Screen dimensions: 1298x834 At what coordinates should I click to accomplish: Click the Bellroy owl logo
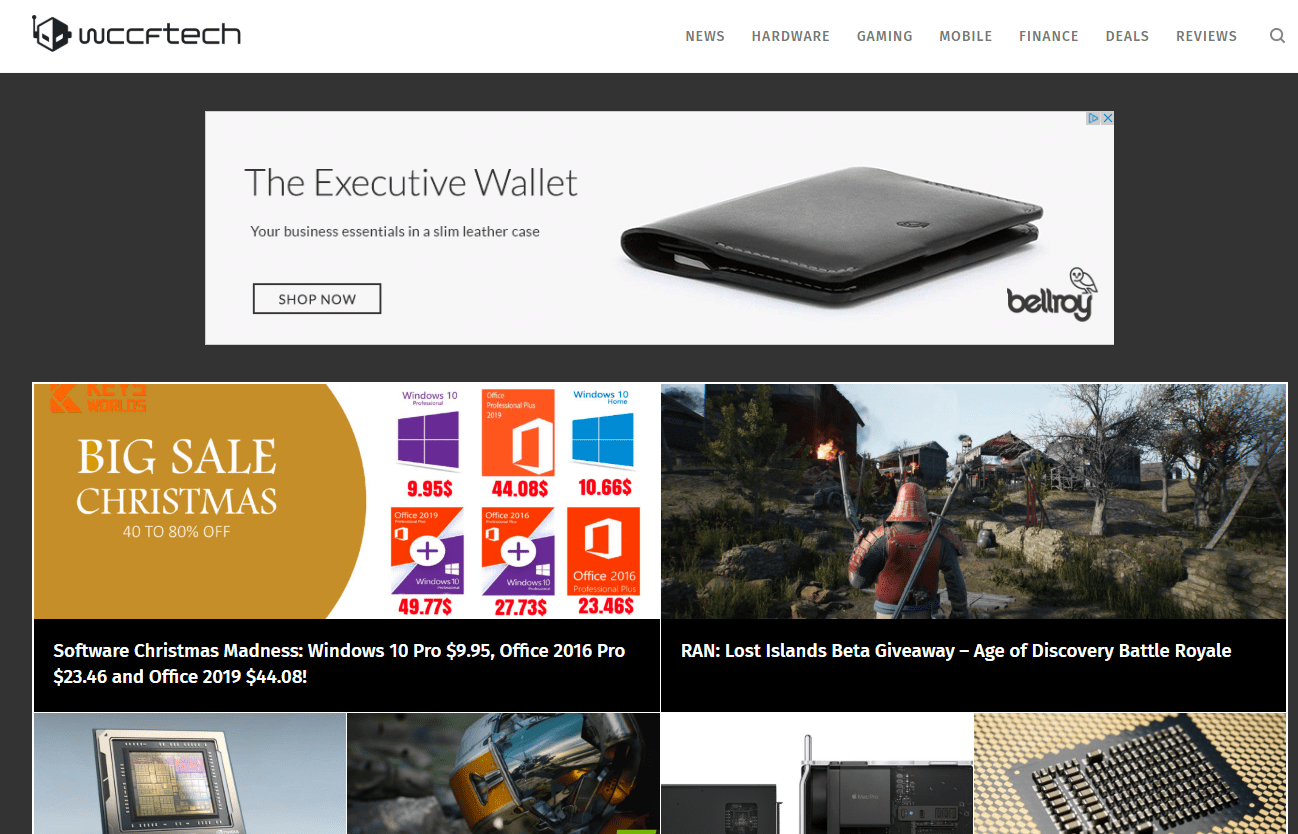coord(1051,294)
